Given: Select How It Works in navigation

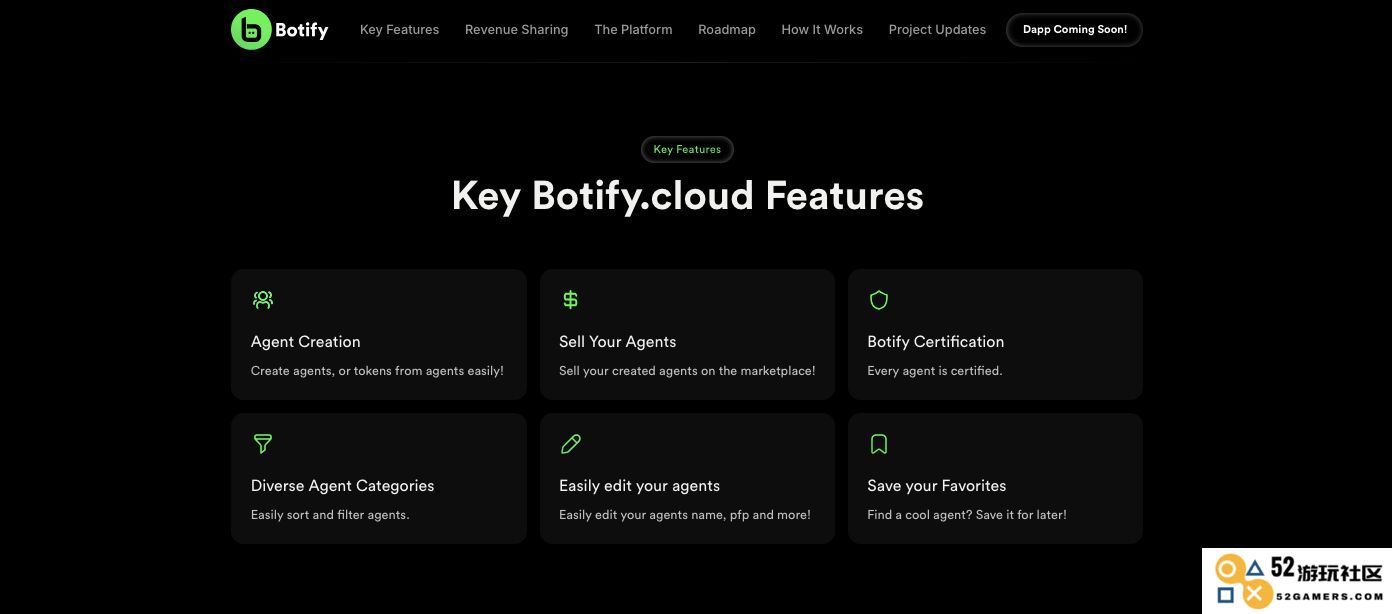Looking at the screenshot, I should tap(821, 30).
